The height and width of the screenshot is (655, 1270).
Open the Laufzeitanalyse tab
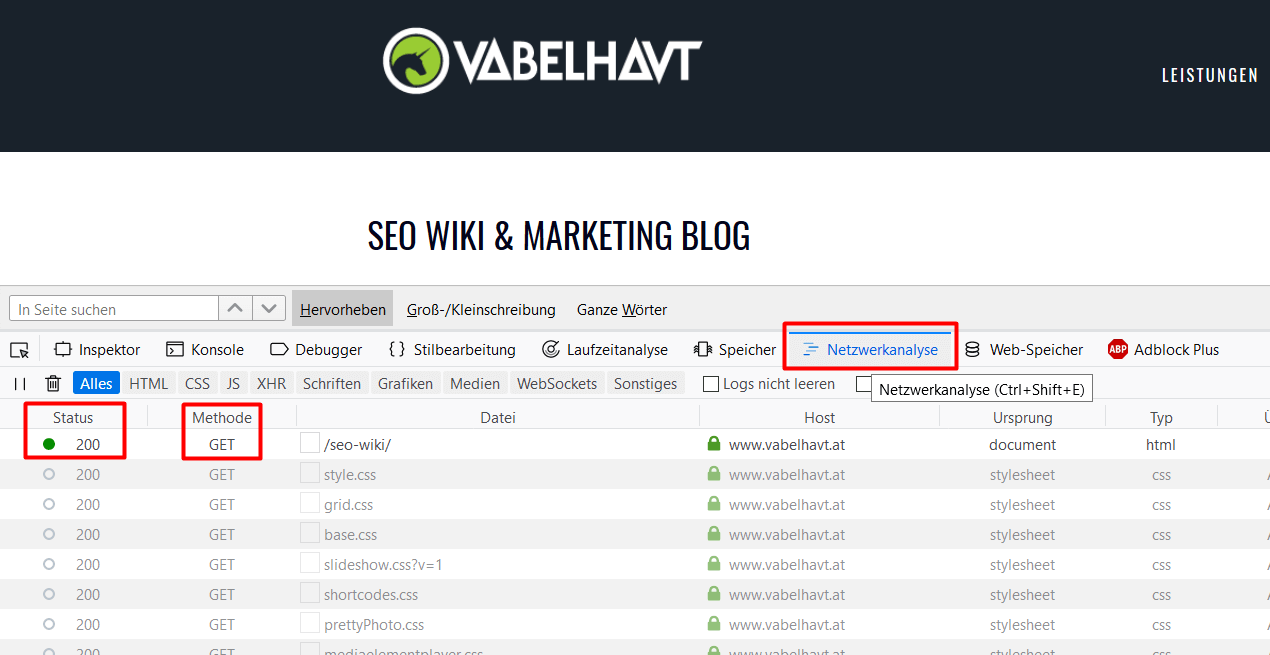point(605,349)
